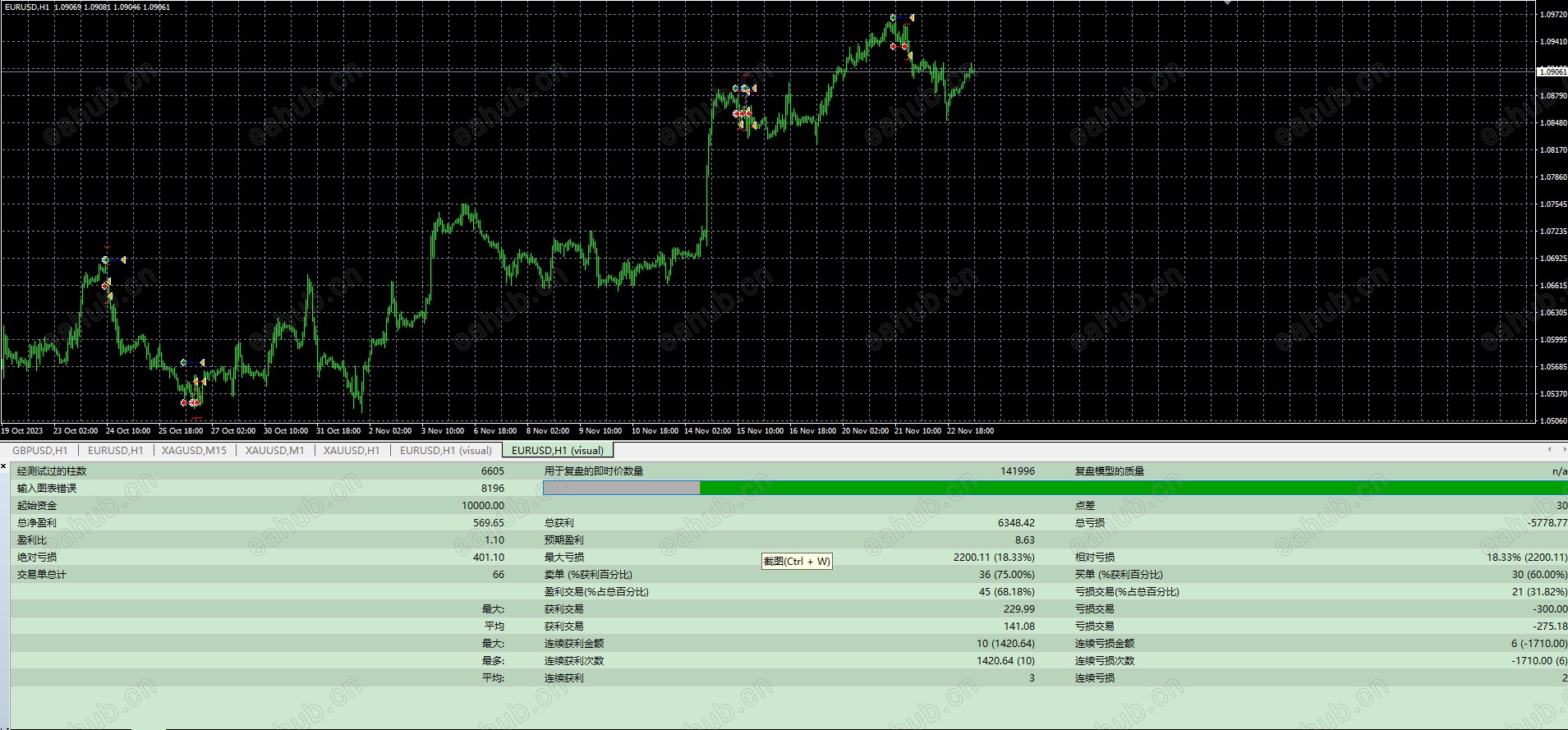Click the chart title EURUSD,H1 price header
This screenshot has height=730, width=1568.
[87, 7]
